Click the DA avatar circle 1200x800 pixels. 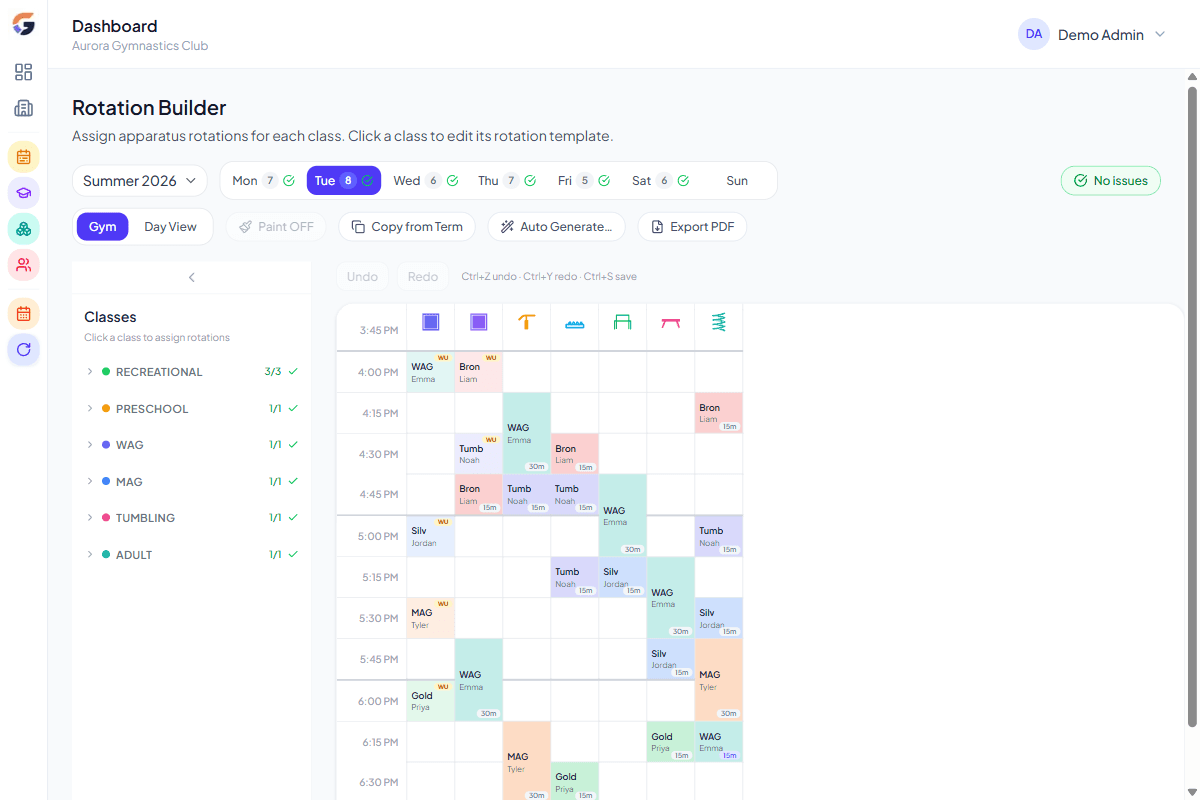coord(1034,34)
